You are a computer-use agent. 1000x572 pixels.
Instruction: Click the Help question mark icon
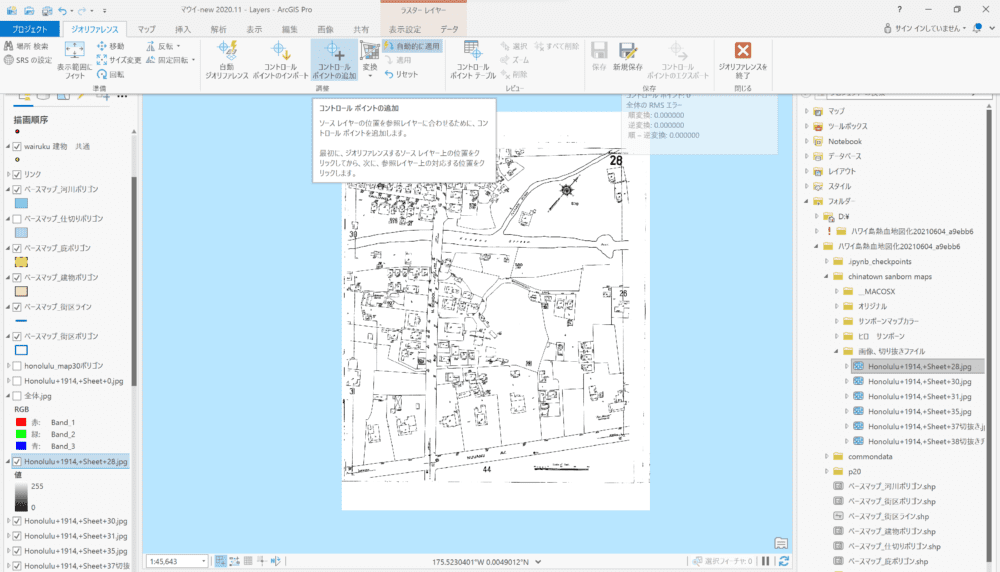899,10
